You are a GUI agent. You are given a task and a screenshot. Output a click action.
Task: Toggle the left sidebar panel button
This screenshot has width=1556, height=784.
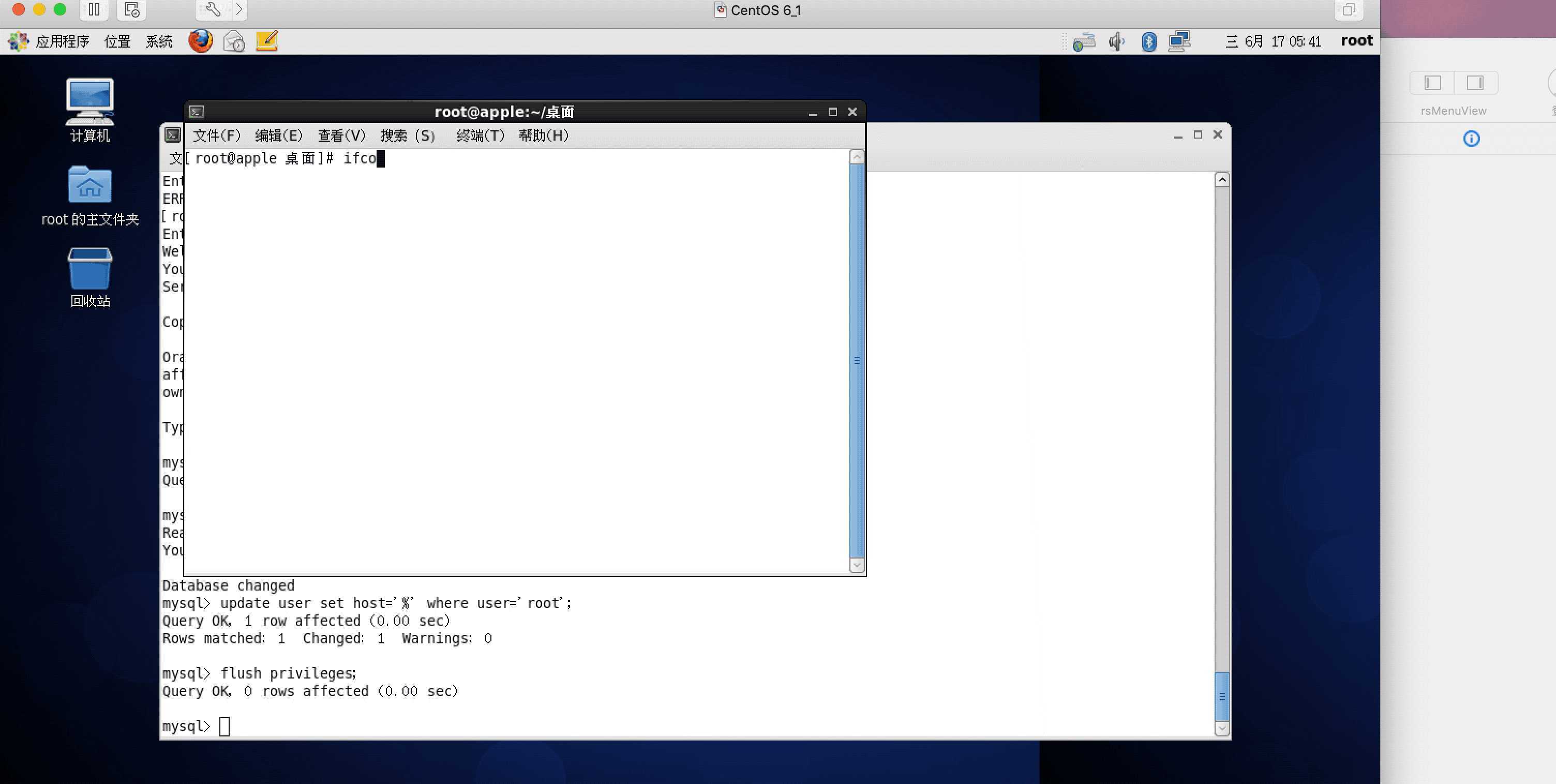(x=1433, y=83)
